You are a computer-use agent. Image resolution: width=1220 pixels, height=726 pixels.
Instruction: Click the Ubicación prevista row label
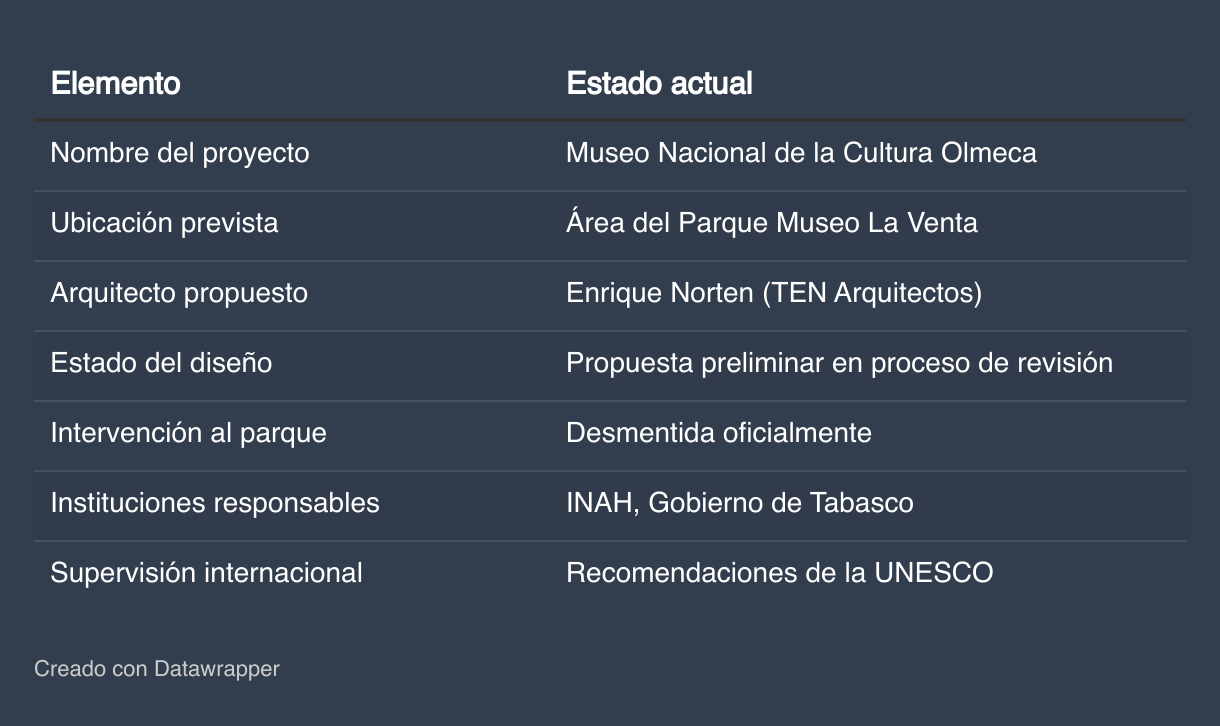pyautogui.click(x=164, y=223)
